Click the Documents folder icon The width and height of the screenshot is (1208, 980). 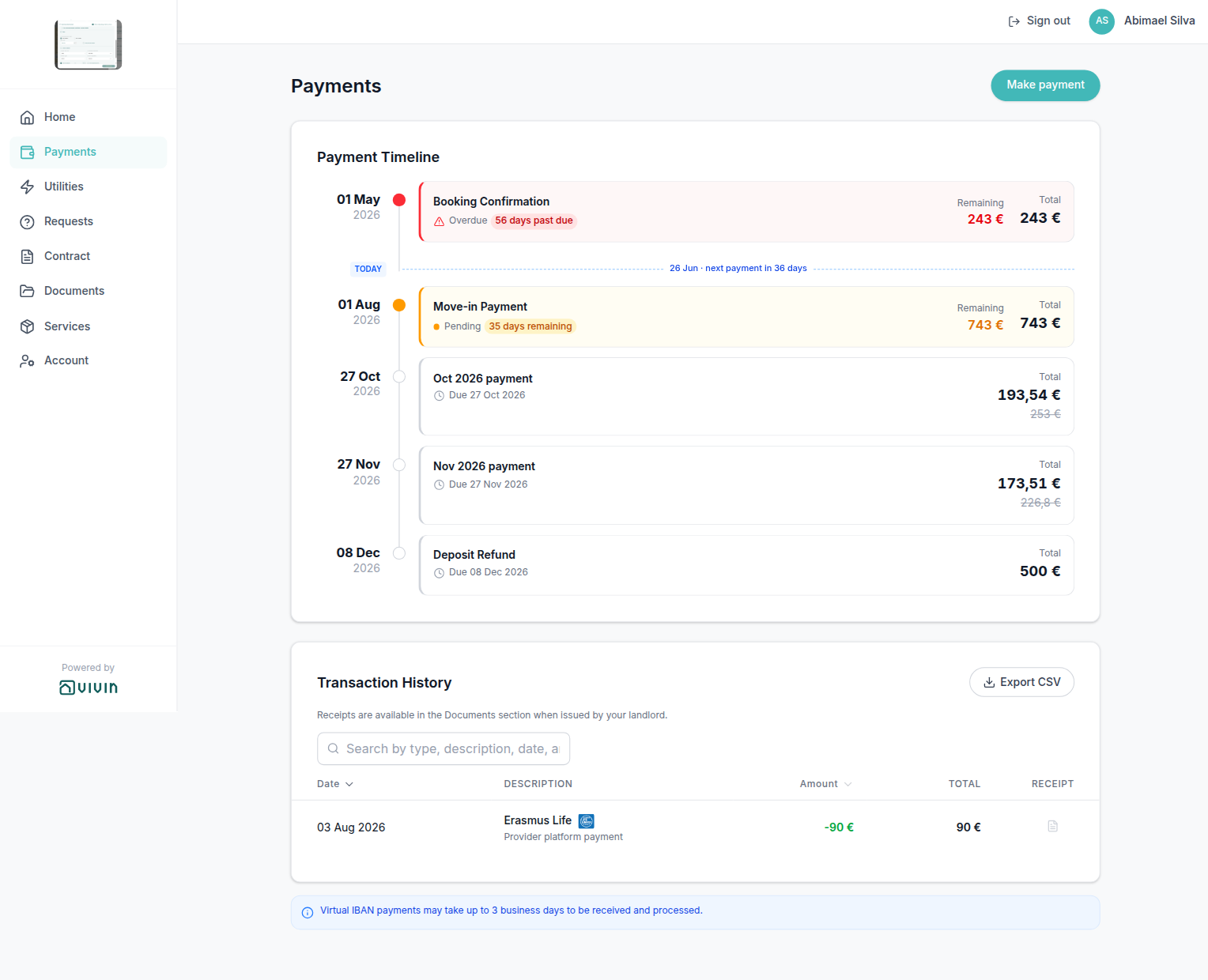pos(27,292)
